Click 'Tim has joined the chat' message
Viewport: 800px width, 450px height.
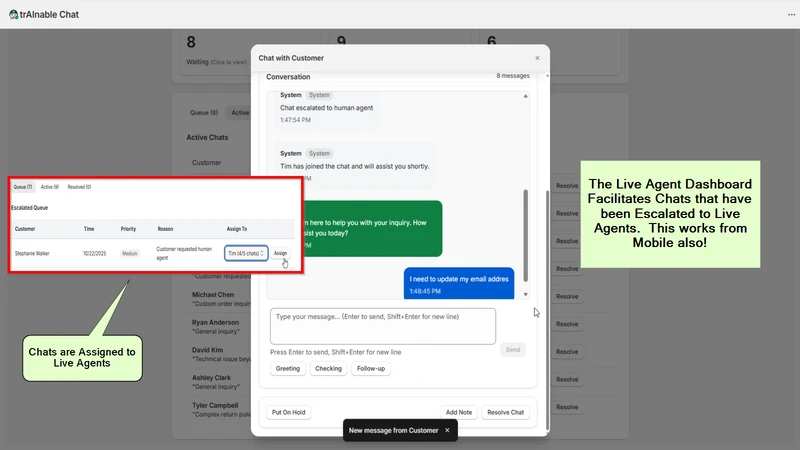pos(355,166)
